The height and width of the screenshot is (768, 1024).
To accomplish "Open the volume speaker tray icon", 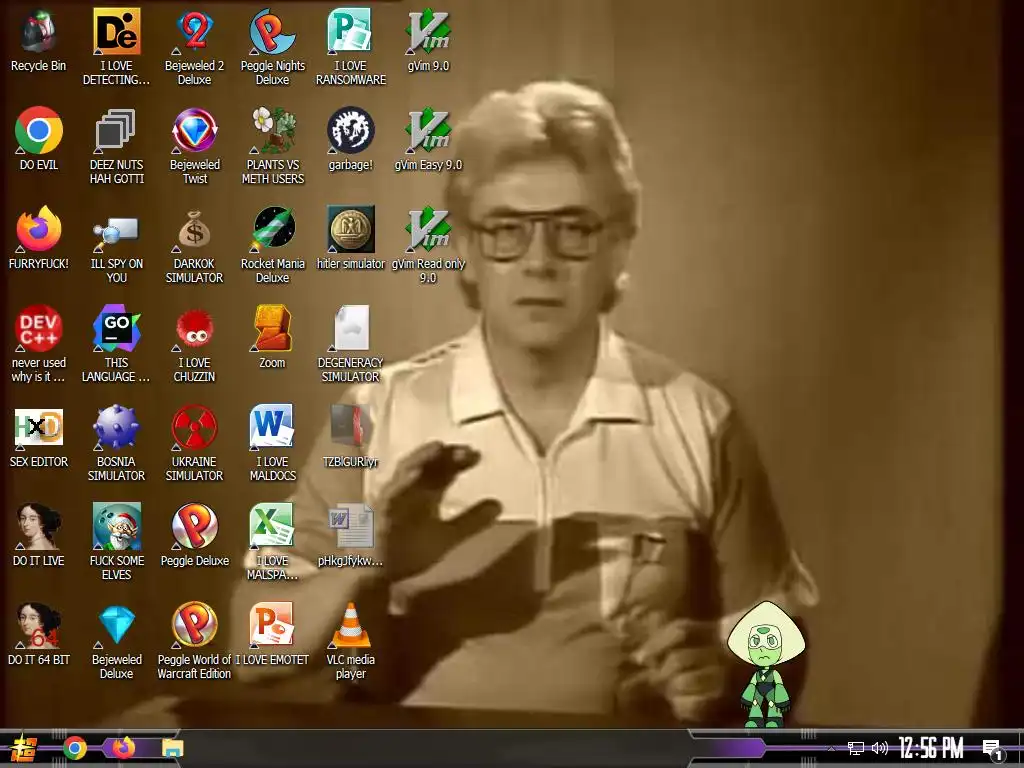I will point(880,748).
